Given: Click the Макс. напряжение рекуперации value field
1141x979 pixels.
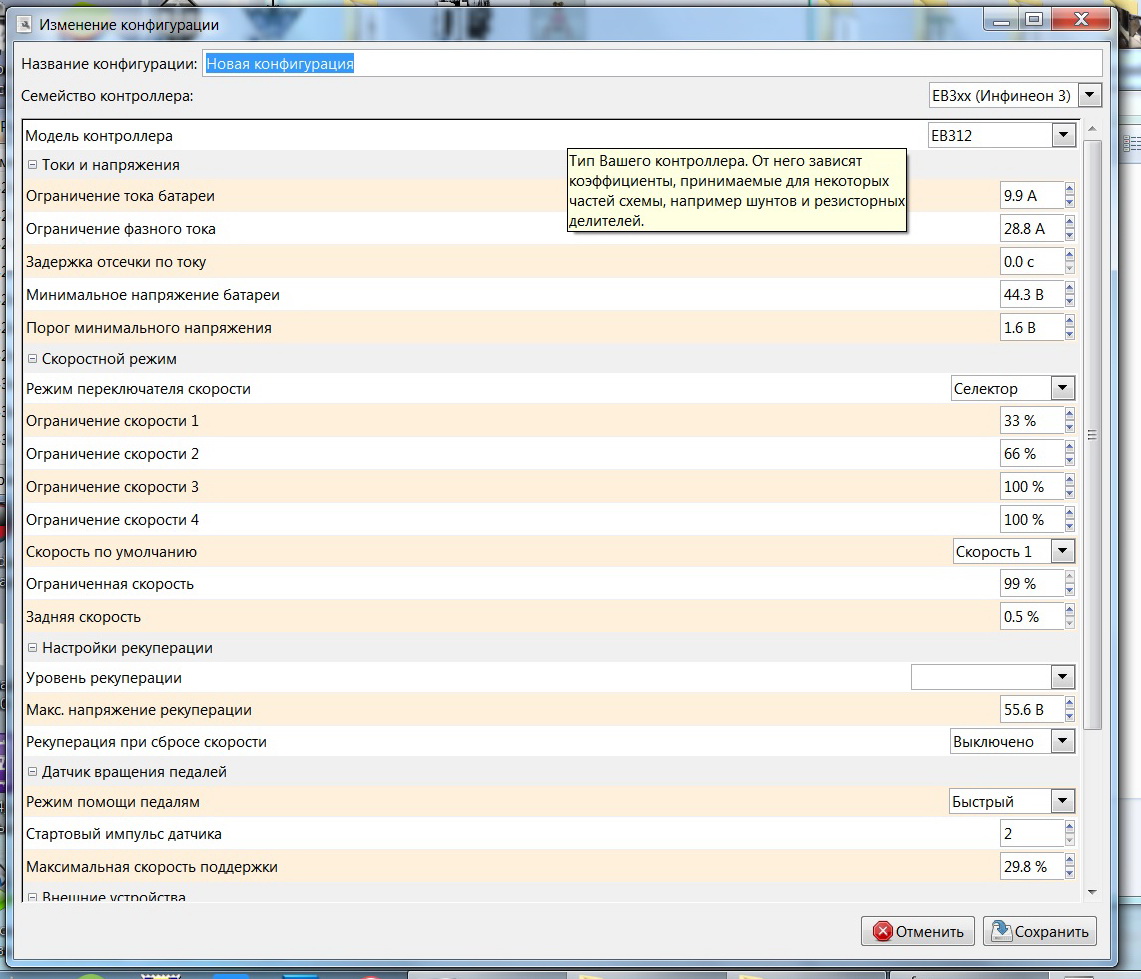Looking at the screenshot, I should (1031, 710).
